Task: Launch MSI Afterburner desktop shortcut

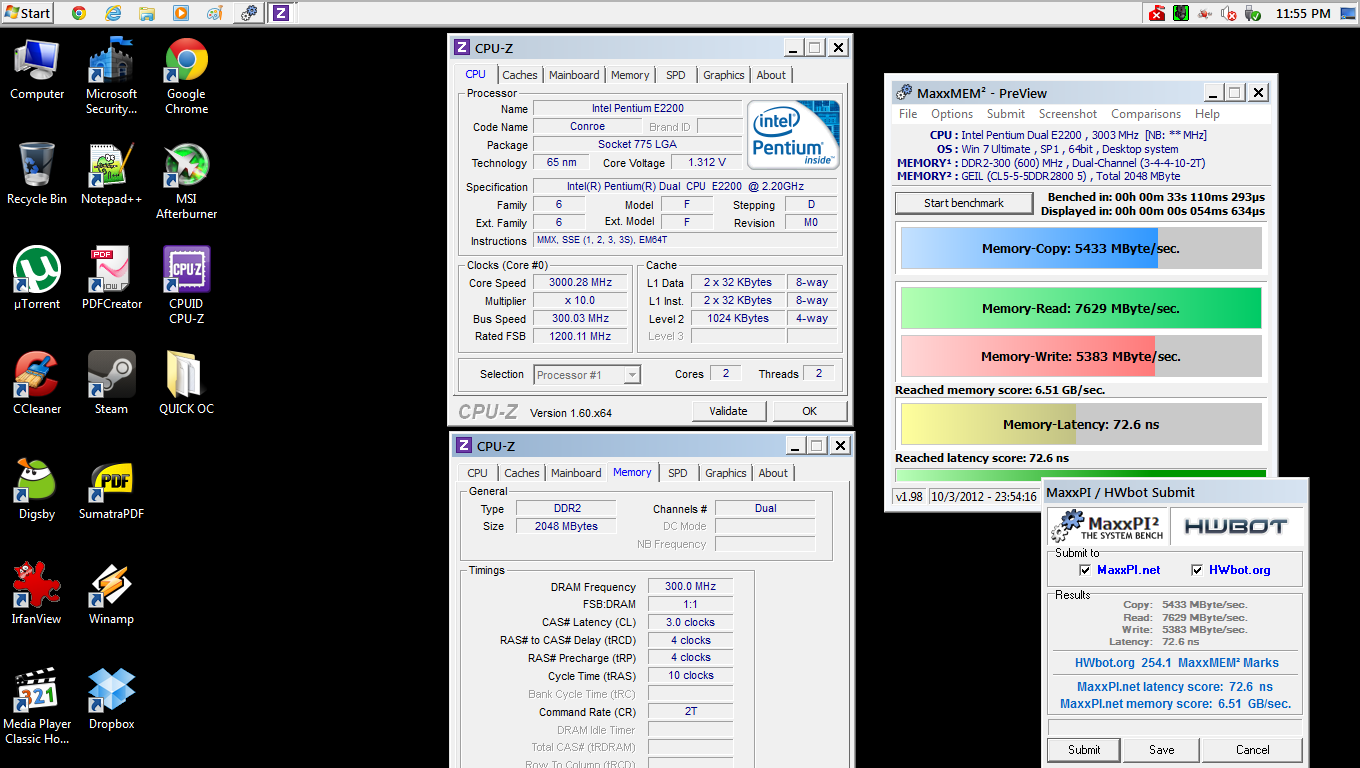Action: coord(186,181)
